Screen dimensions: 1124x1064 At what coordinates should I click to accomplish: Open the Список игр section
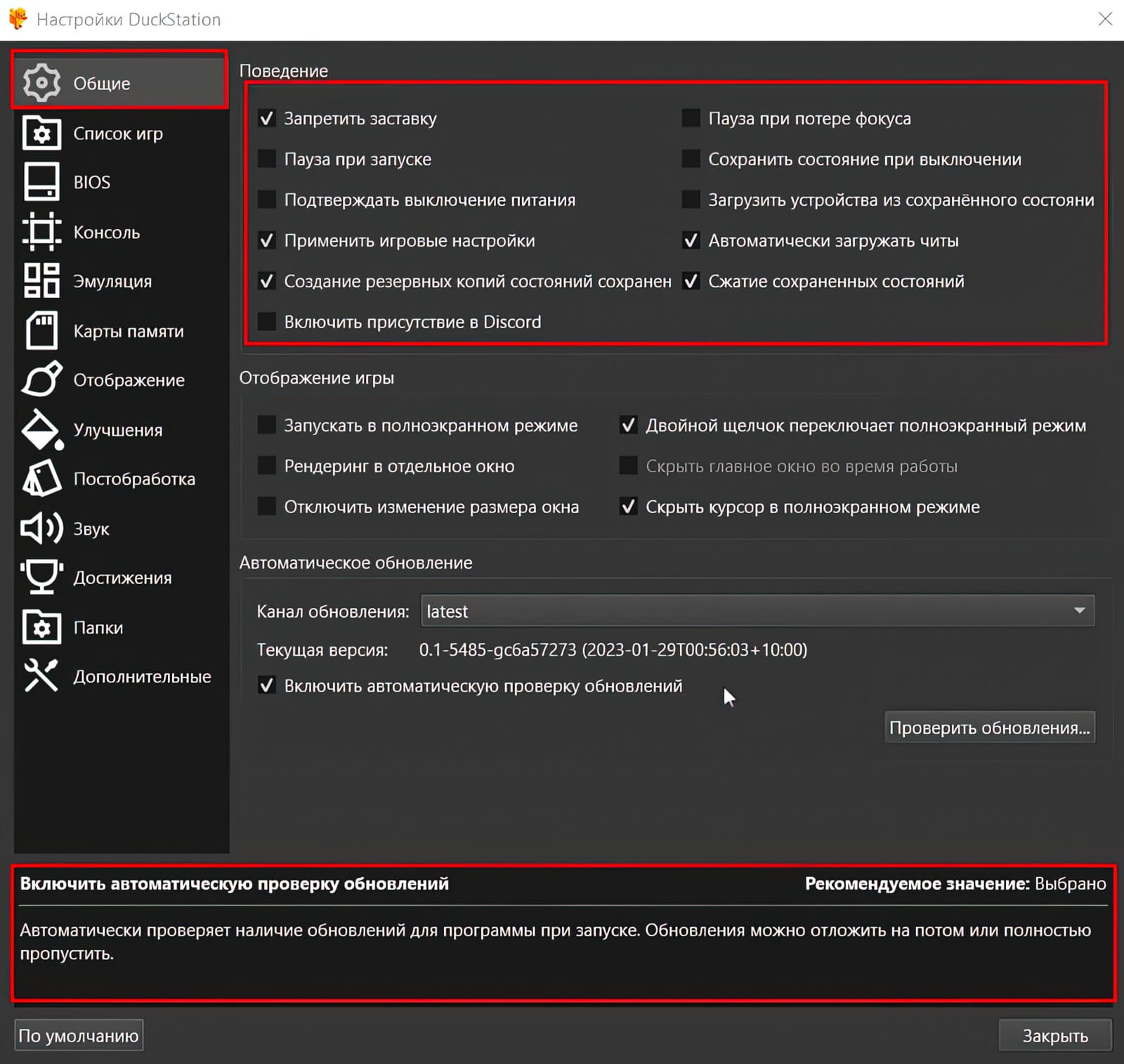(120, 133)
